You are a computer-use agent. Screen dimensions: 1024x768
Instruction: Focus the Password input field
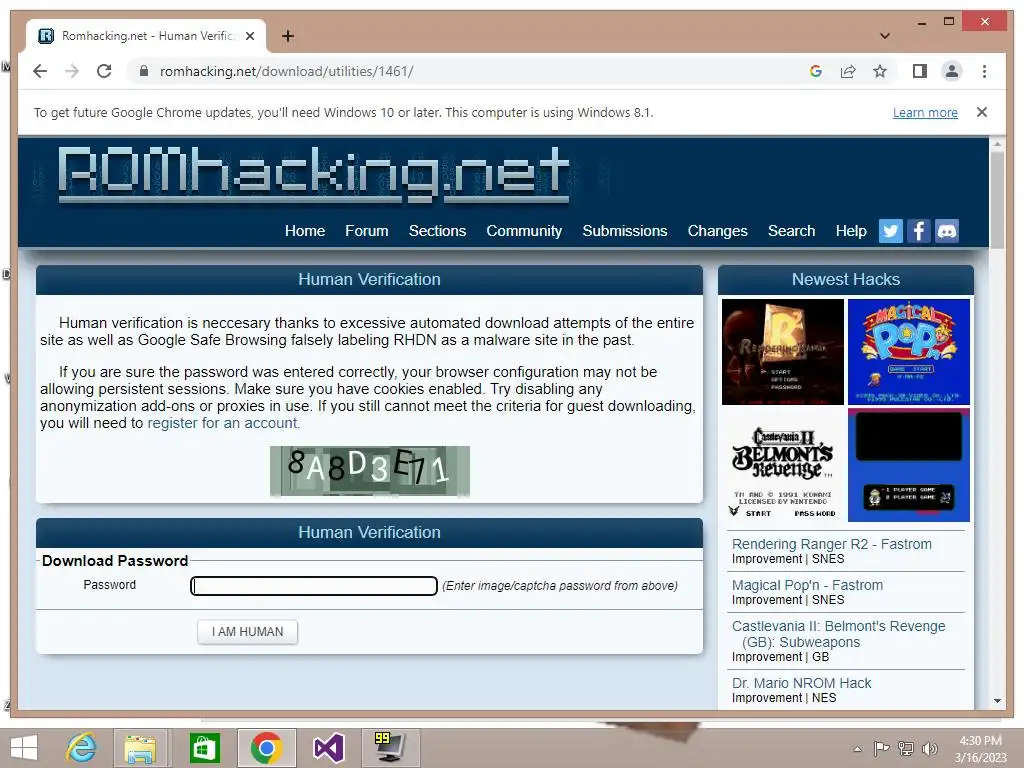click(313, 586)
